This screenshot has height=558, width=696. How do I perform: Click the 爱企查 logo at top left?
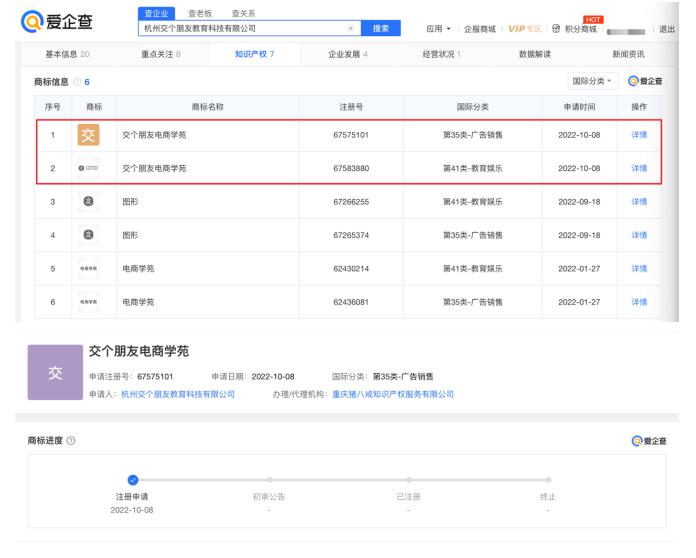(50, 21)
